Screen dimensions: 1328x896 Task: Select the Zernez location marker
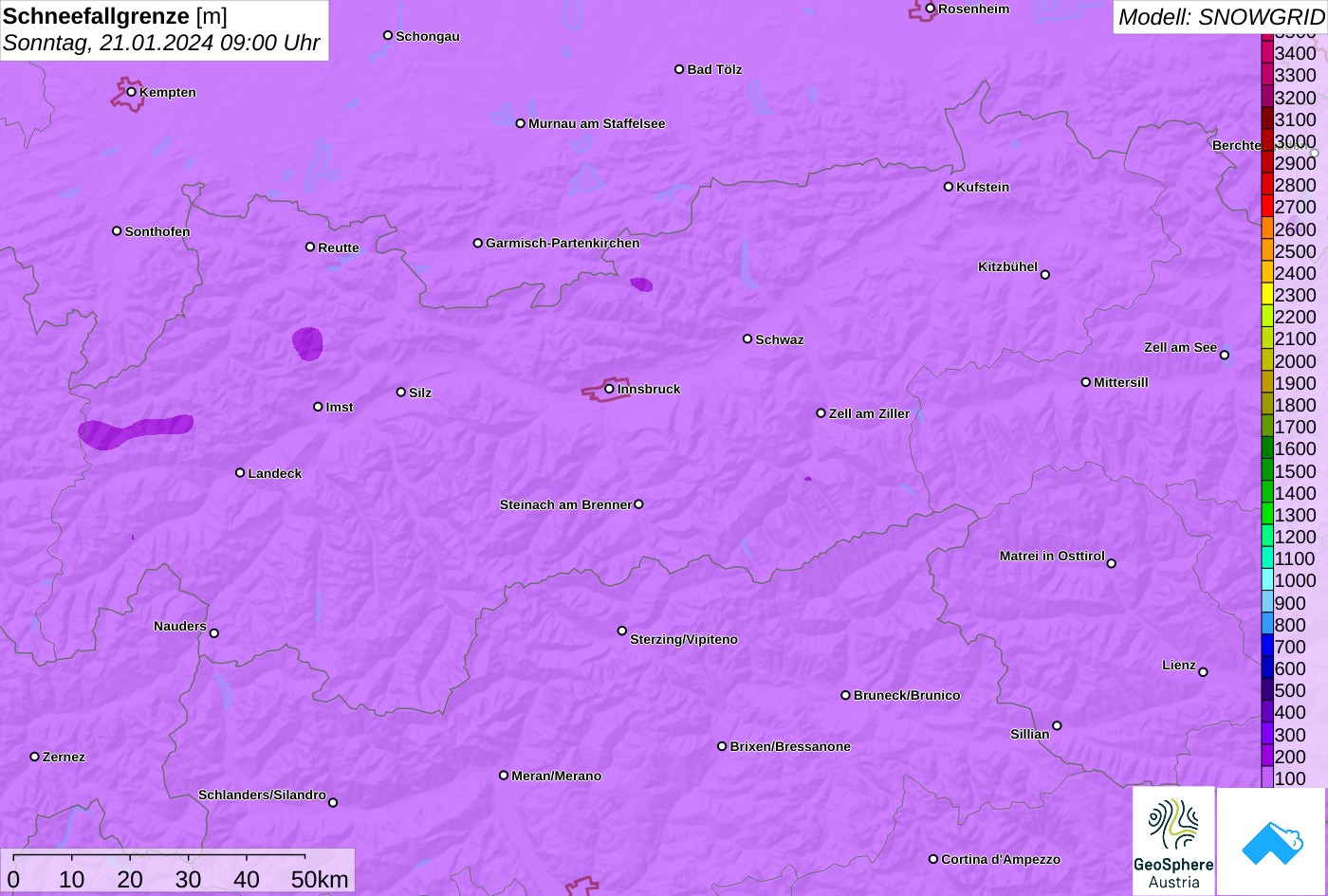point(35,757)
